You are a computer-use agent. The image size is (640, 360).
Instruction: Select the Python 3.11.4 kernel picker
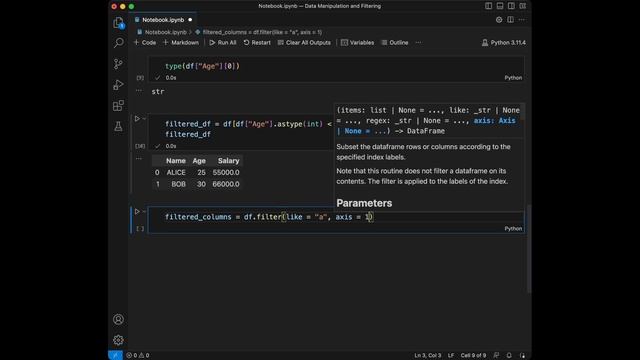[x=504, y=42]
